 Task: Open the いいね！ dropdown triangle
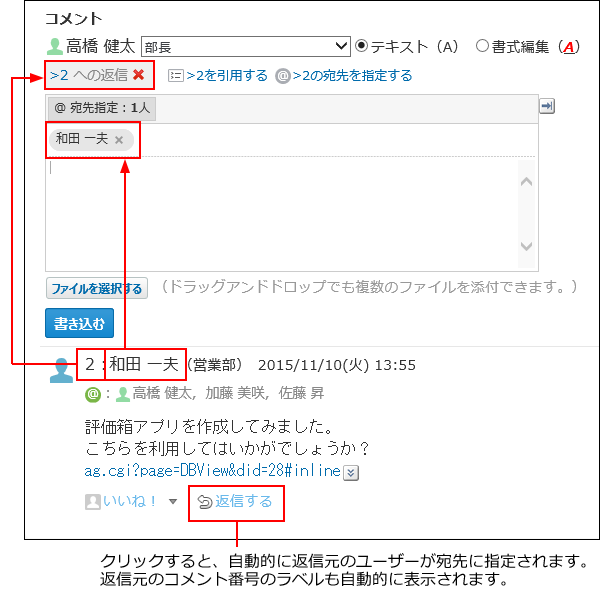click(x=173, y=501)
